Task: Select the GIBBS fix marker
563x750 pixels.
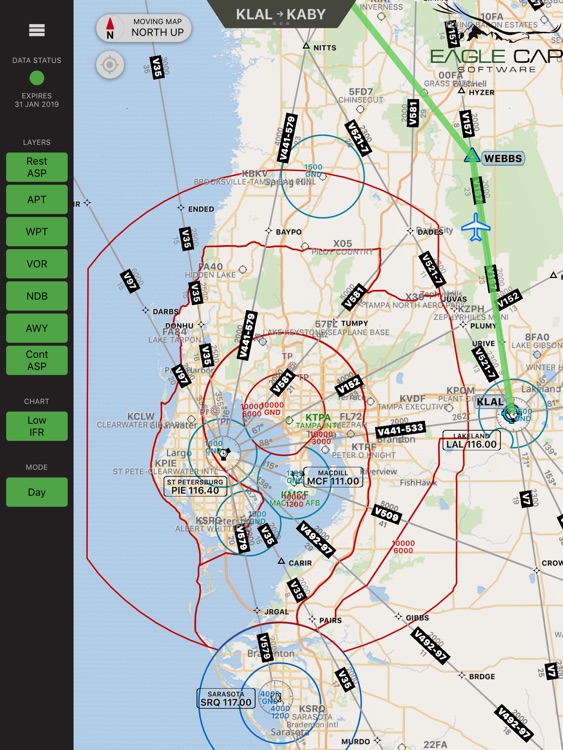Action: [398, 617]
